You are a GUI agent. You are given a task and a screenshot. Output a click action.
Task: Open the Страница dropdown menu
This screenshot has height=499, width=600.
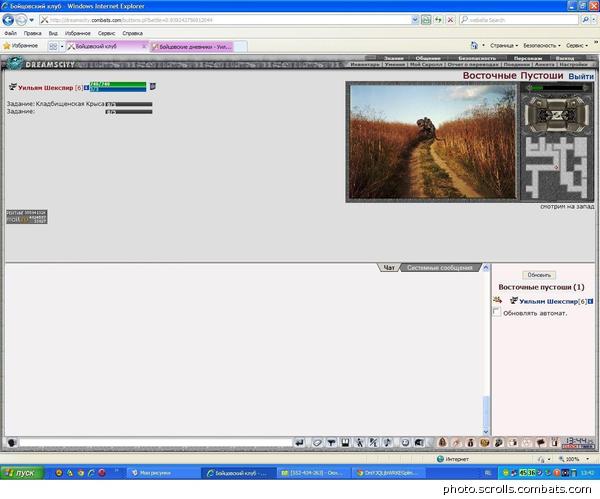(504, 46)
